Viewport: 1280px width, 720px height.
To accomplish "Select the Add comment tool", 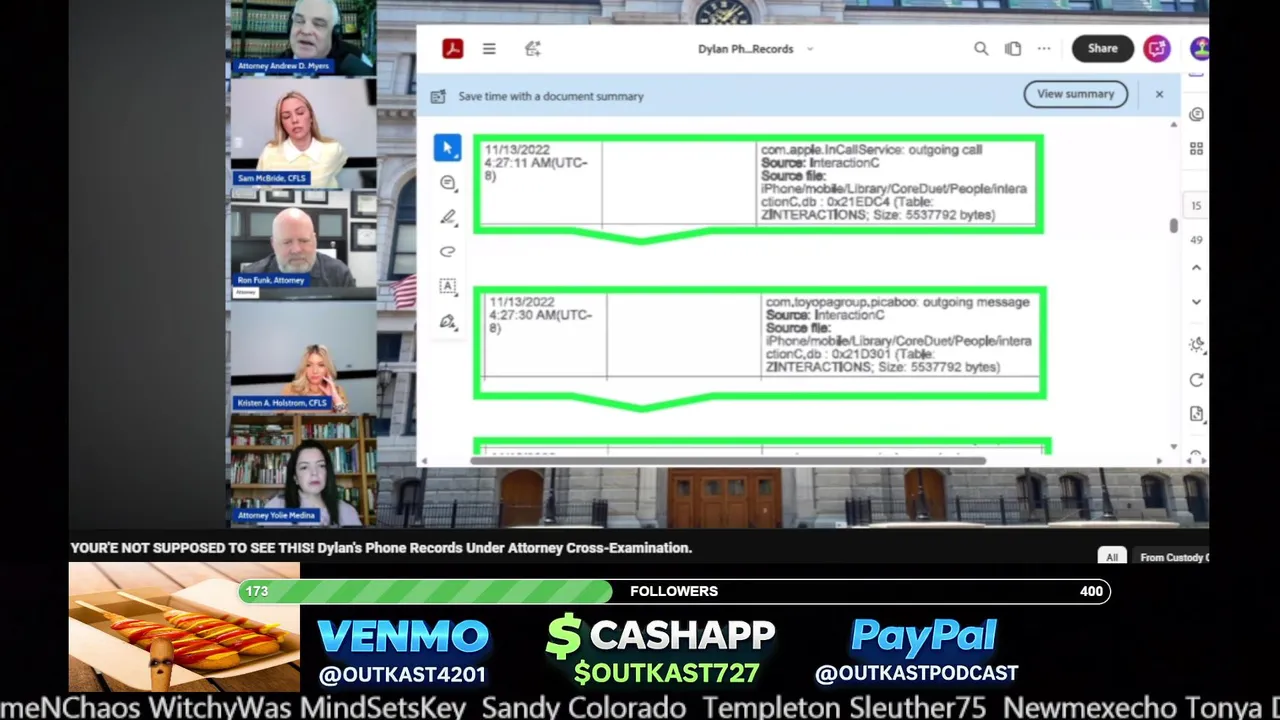I will (x=447, y=183).
